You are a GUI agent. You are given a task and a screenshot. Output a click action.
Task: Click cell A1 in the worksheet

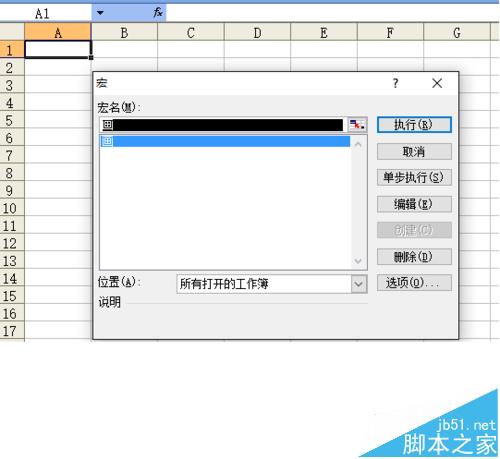click(x=58, y=50)
